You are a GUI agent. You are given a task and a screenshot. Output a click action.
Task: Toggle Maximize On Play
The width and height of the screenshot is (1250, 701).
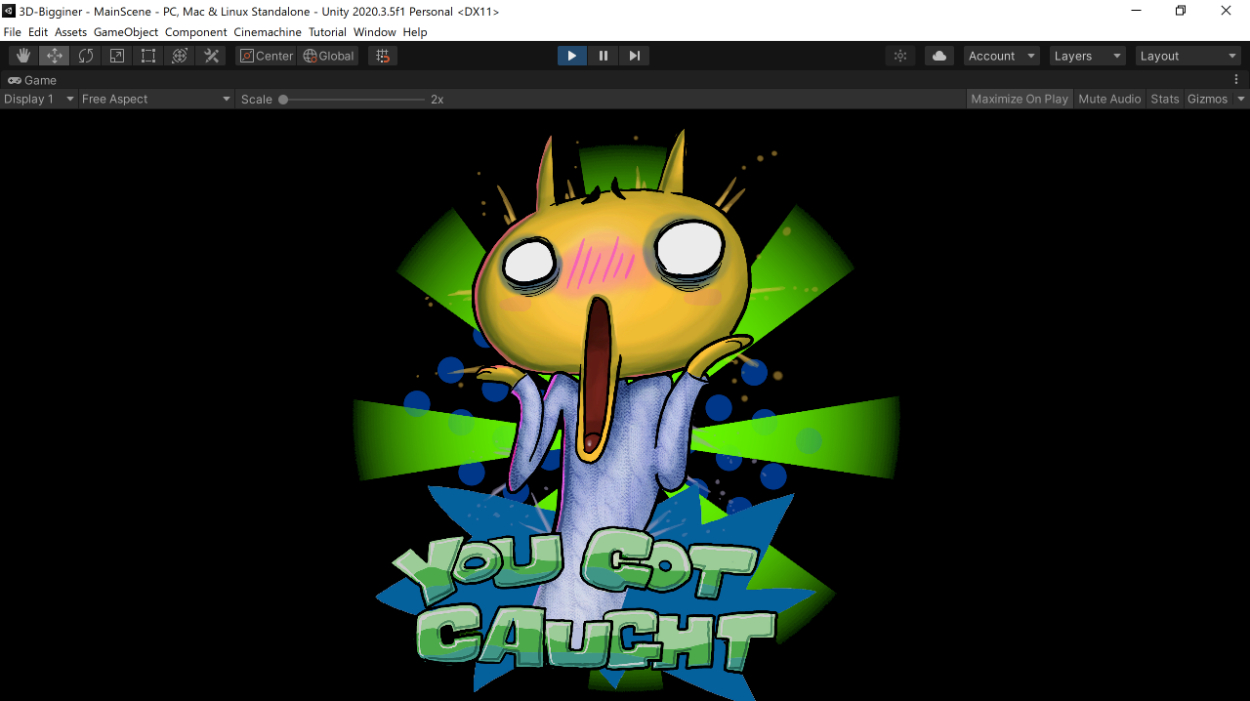(x=1019, y=99)
